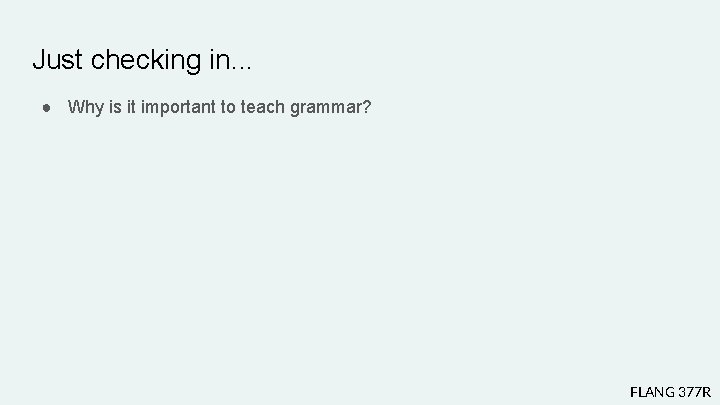720x405 pixels.
Task: Click the empty space right of the title
Action: tap(480, 60)
